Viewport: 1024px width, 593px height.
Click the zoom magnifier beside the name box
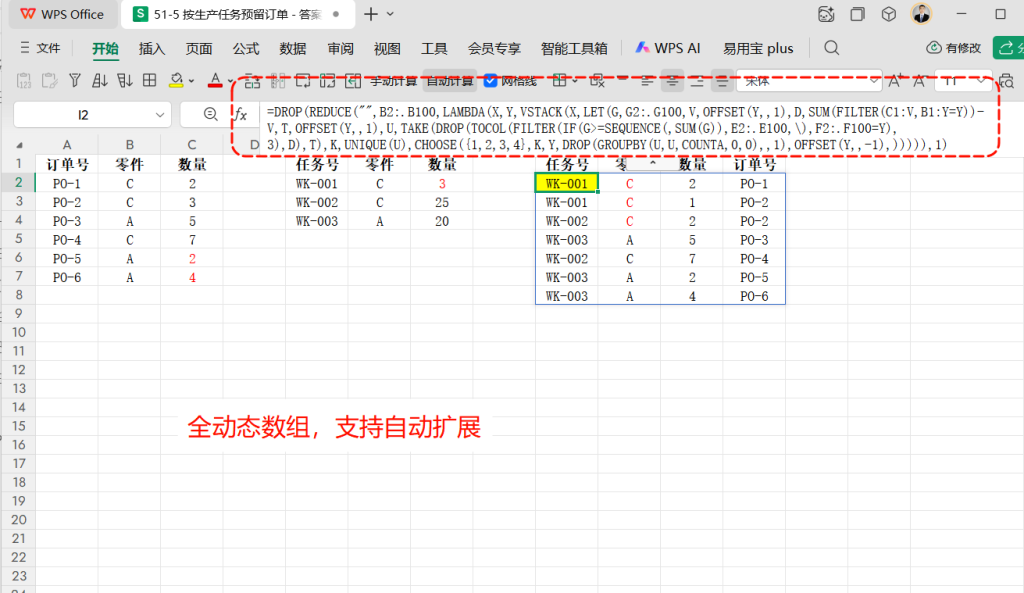[210, 114]
